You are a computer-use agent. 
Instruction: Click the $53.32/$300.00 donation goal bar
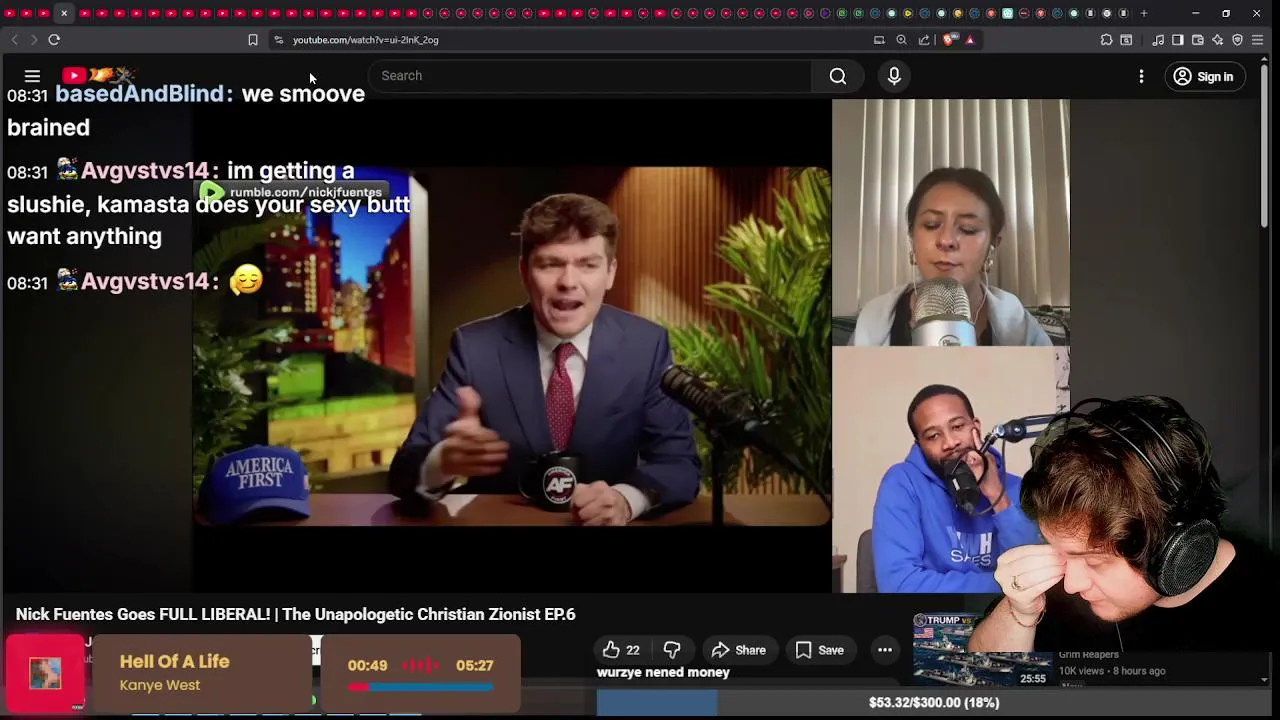coord(934,703)
